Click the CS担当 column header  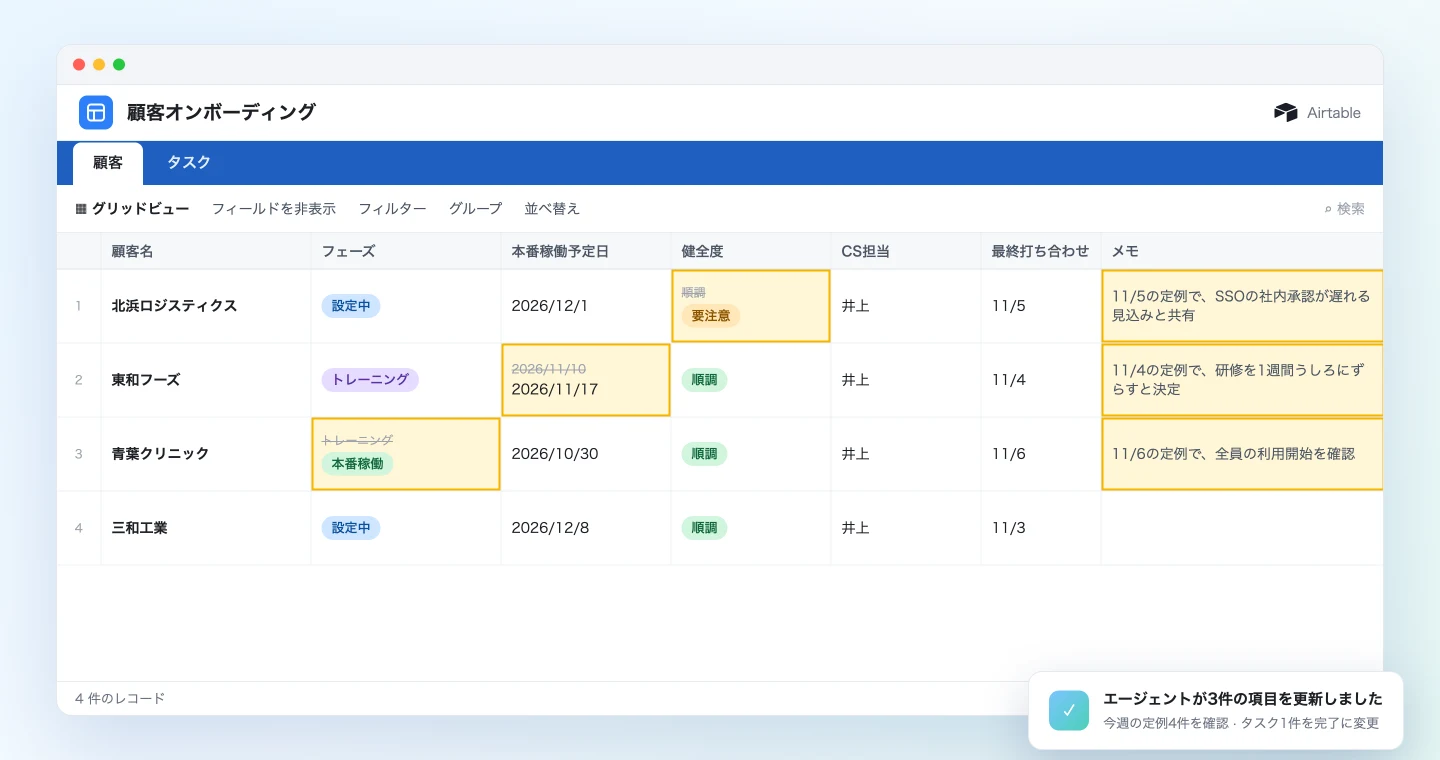pos(906,251)
